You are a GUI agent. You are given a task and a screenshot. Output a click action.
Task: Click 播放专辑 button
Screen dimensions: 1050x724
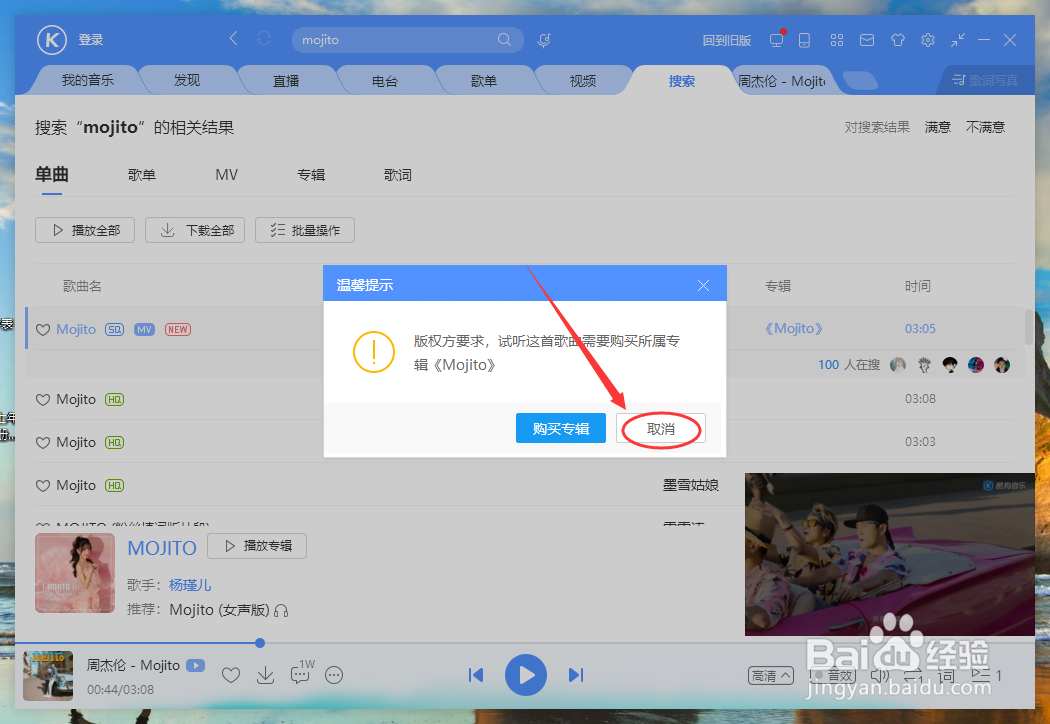[x=257, y=546]
